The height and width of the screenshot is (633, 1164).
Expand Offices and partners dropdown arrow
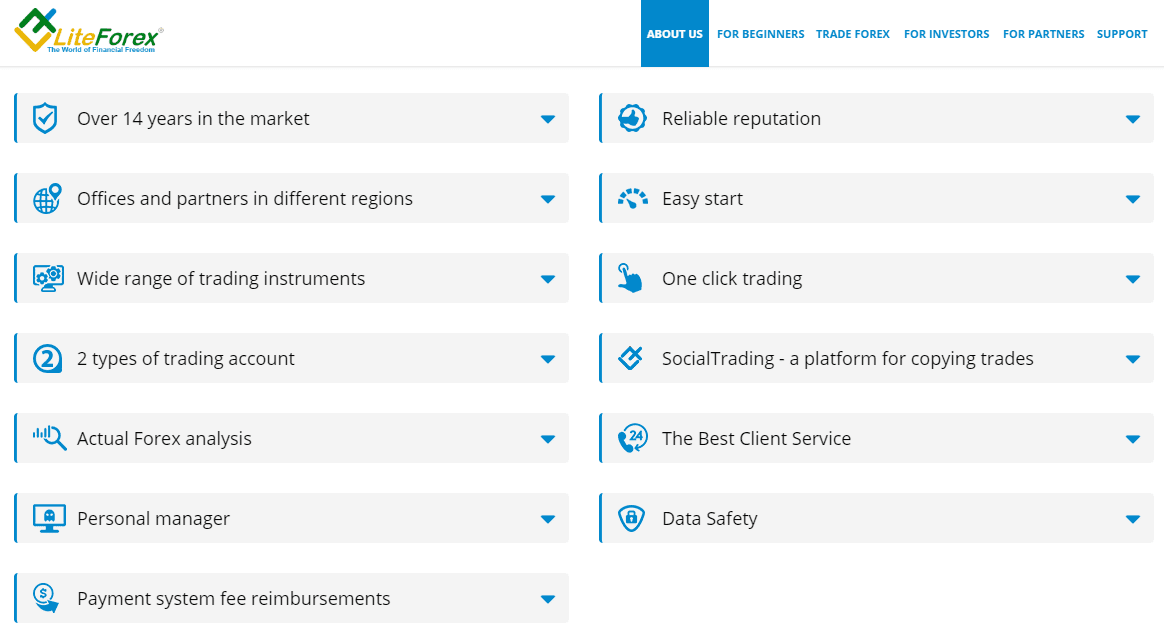click(x=548, y=199)
